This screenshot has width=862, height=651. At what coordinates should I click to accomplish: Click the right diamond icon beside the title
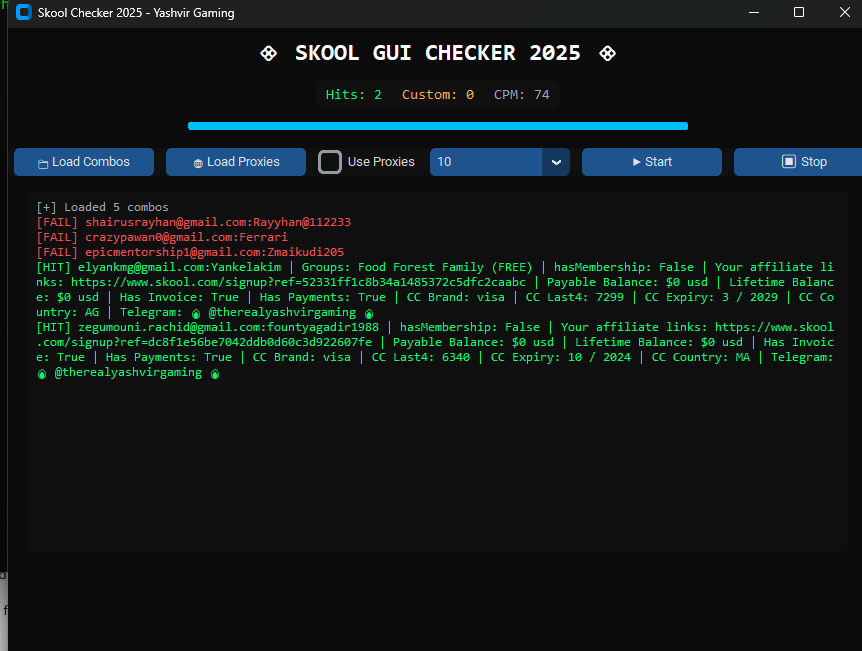pos(607,53)
